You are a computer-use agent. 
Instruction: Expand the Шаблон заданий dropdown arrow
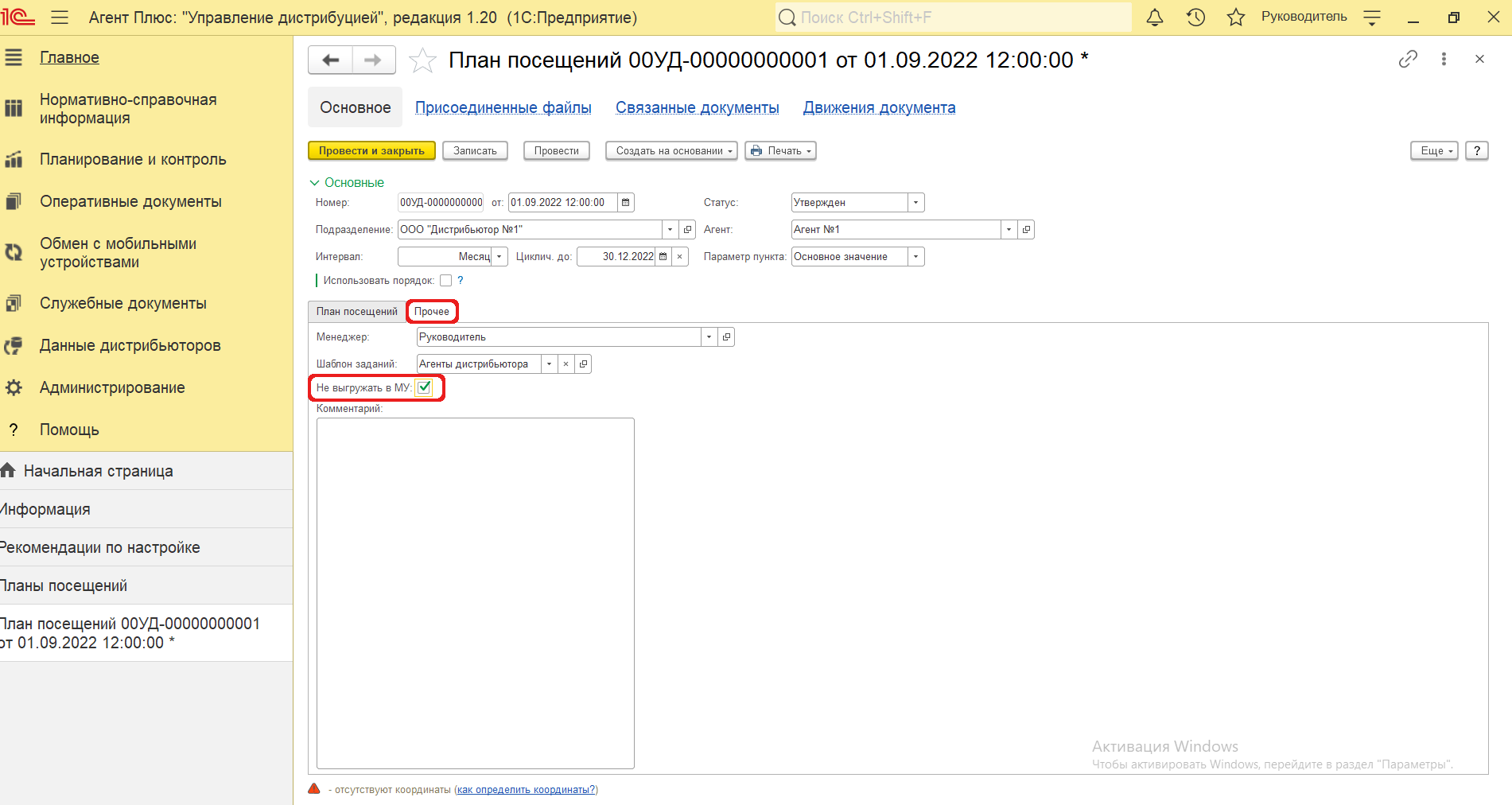pyautogui.click(x=549, y=364)
